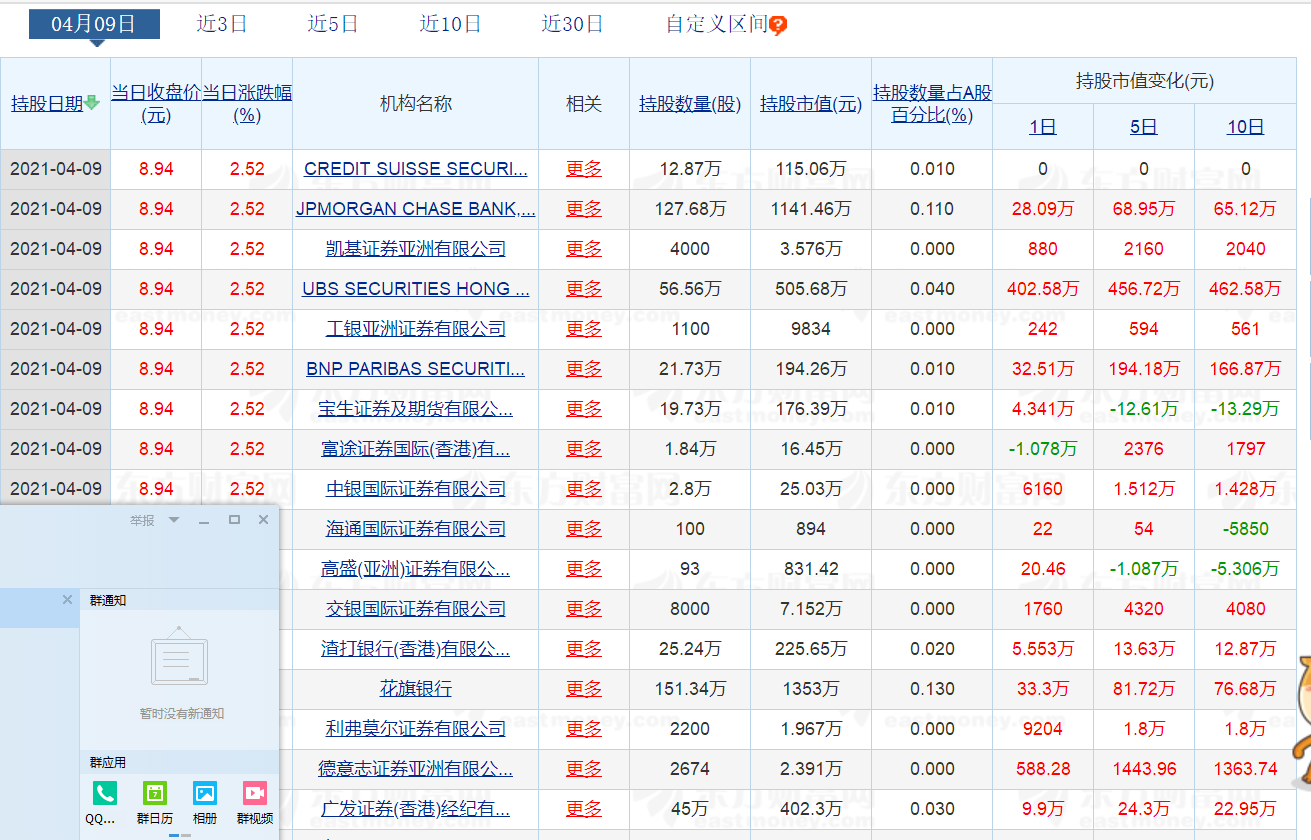Click 更多 in 花旗银行 row
The image size is (1311, 840).
pos(584,689)
